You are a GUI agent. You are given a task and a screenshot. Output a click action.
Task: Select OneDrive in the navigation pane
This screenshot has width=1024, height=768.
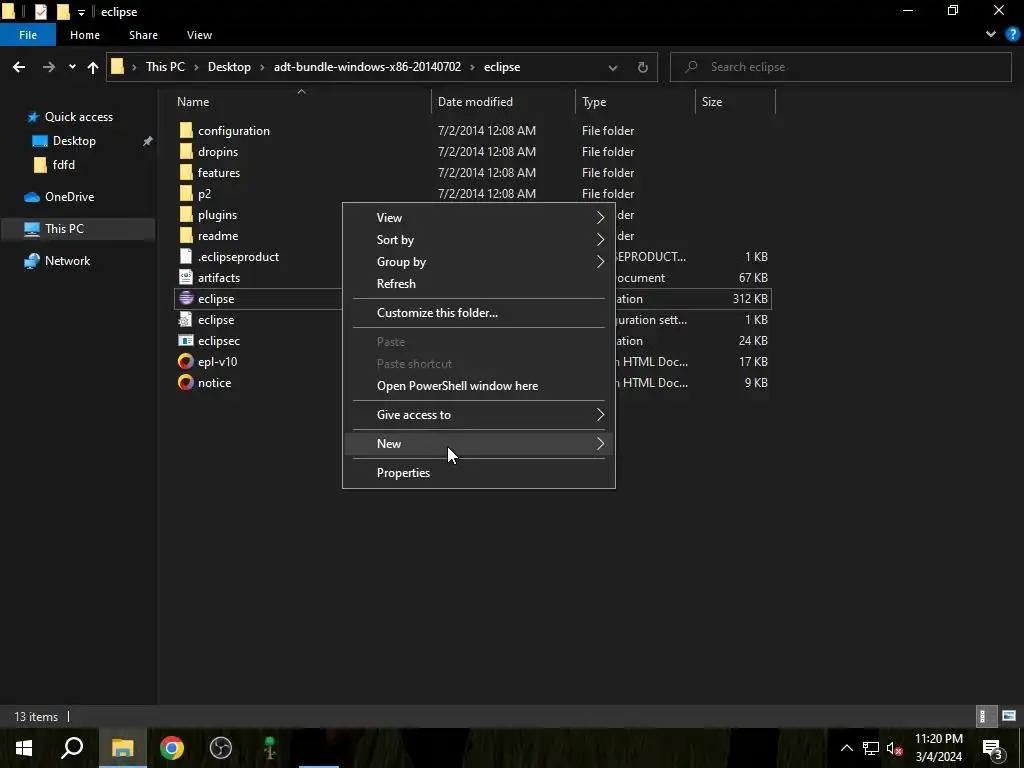coord(69,197)
